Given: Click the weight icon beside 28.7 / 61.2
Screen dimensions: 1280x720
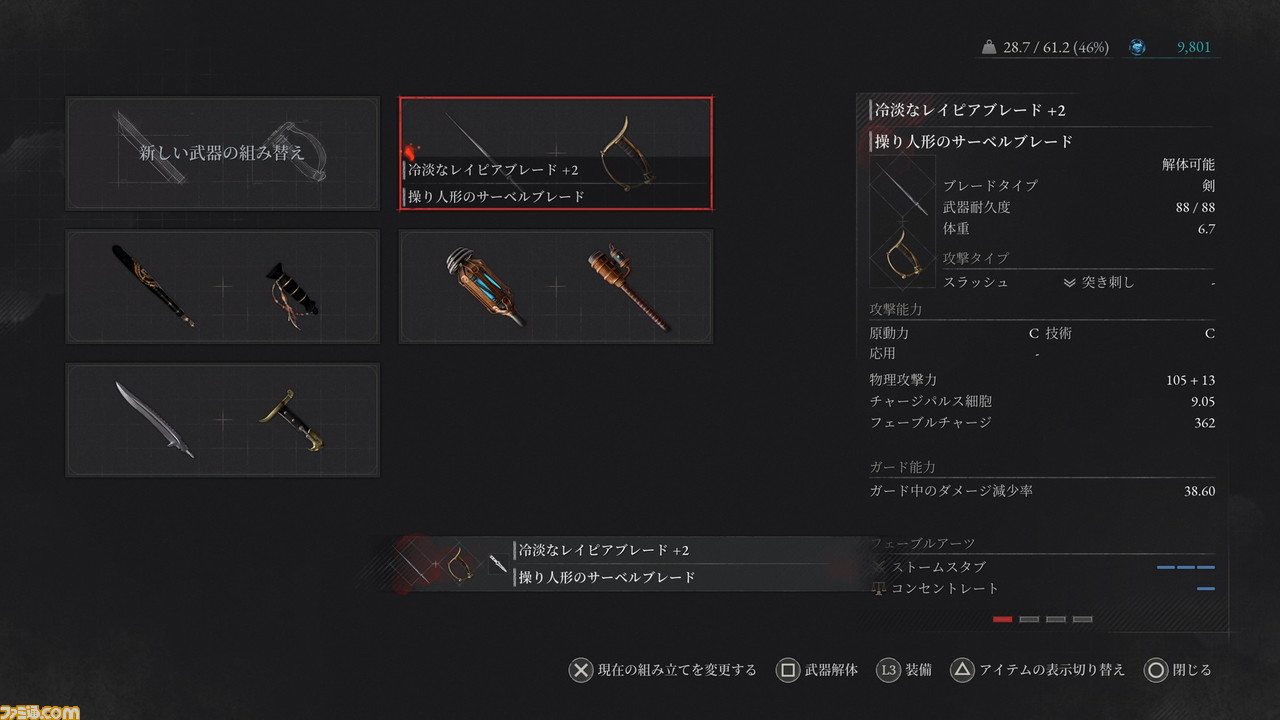Looking at the screenshot, I should point(989,47).
